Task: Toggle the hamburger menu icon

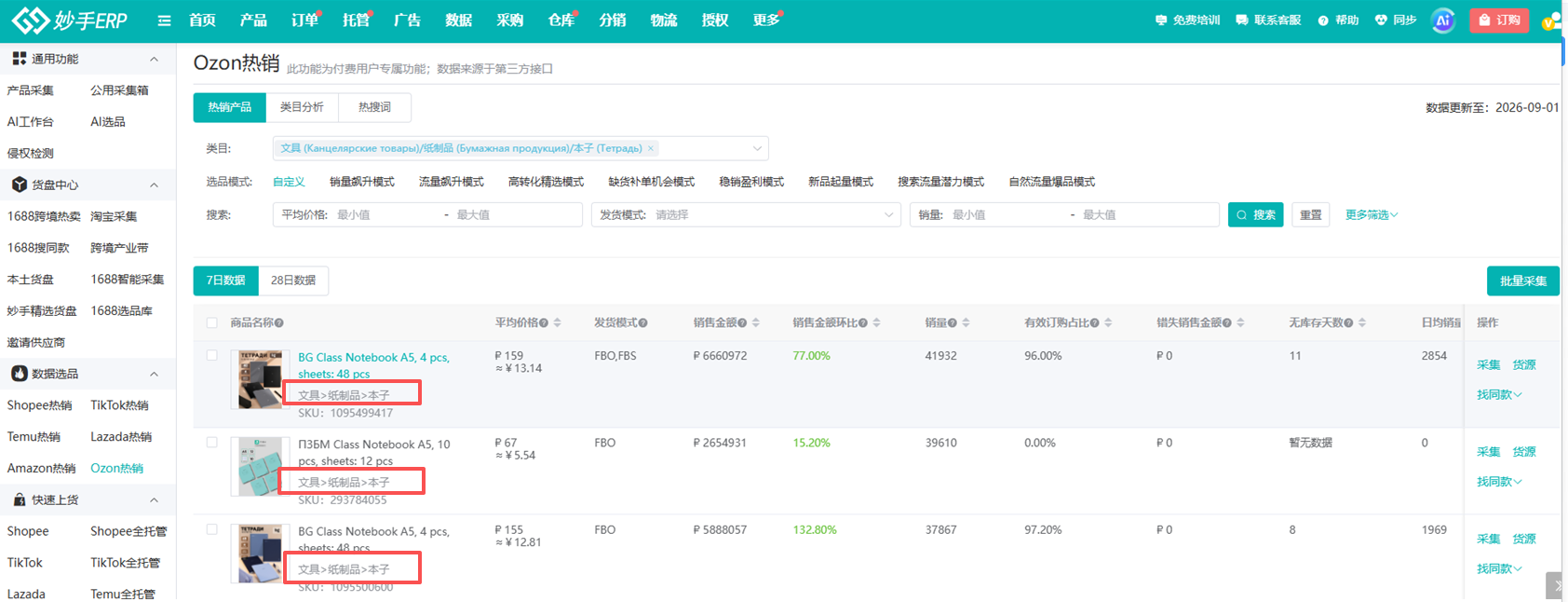Action: pos(164,21)
